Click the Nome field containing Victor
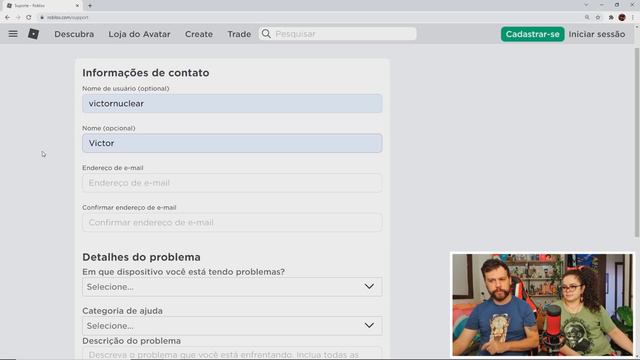The image size is (640, 360). point(232,143)
